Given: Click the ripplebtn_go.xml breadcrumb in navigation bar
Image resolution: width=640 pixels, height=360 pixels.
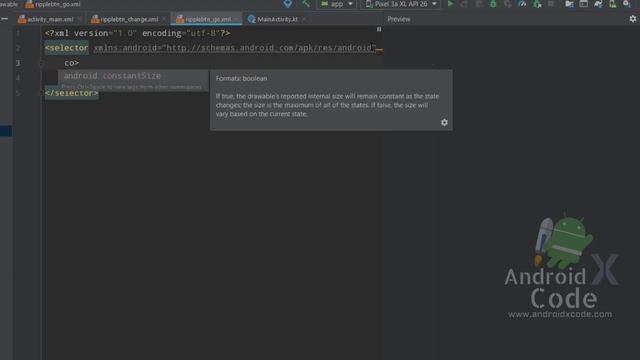Looking at the screenshot, I should 53,4.
